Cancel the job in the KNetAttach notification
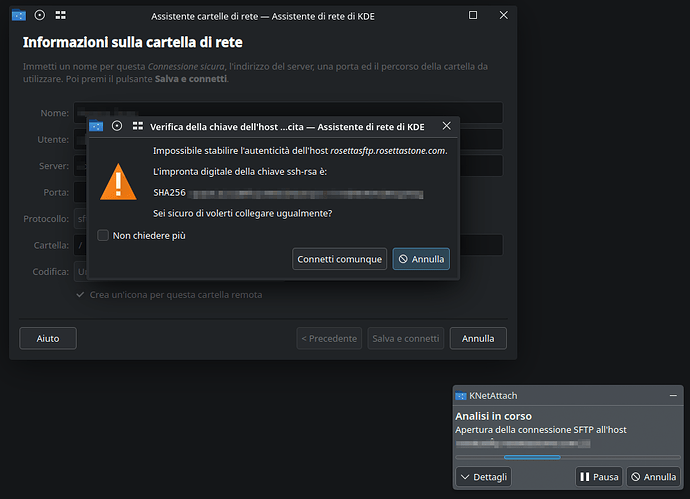Screen dimensions: 690x499 653,477
